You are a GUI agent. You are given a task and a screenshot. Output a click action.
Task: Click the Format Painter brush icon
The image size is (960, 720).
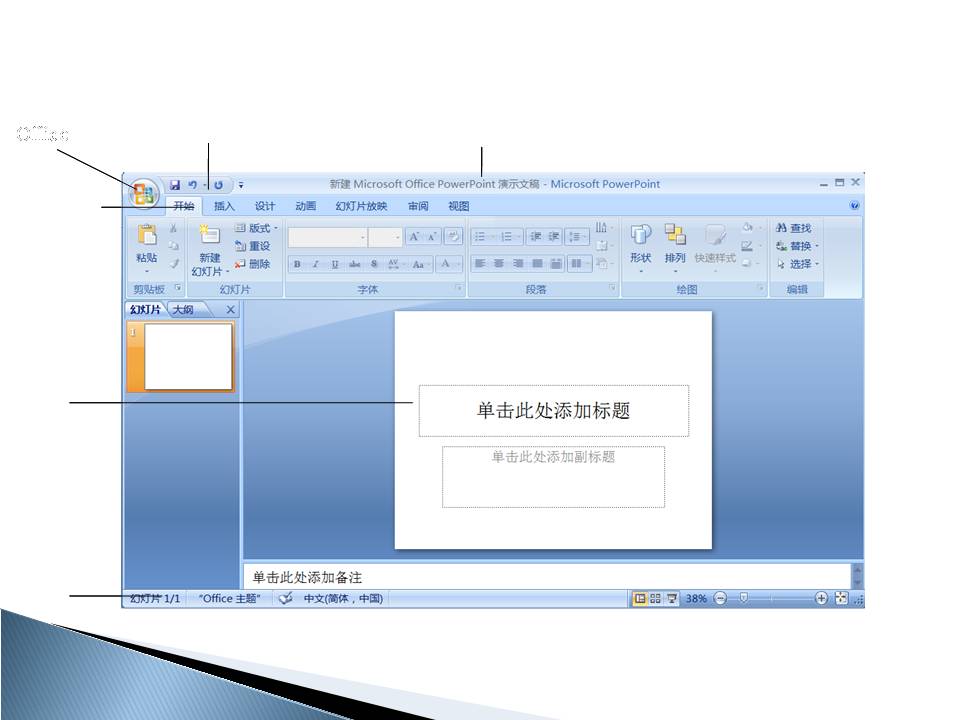pos(174,264)
